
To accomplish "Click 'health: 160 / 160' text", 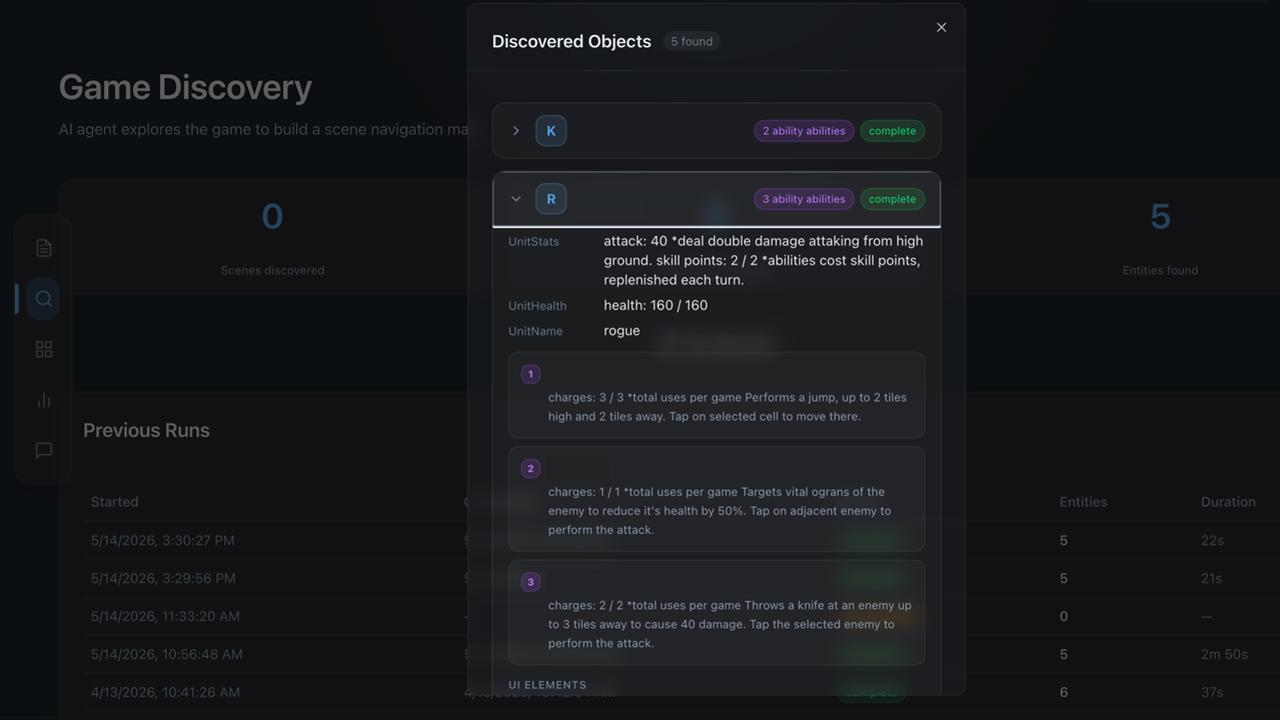I will click(656, 306).
